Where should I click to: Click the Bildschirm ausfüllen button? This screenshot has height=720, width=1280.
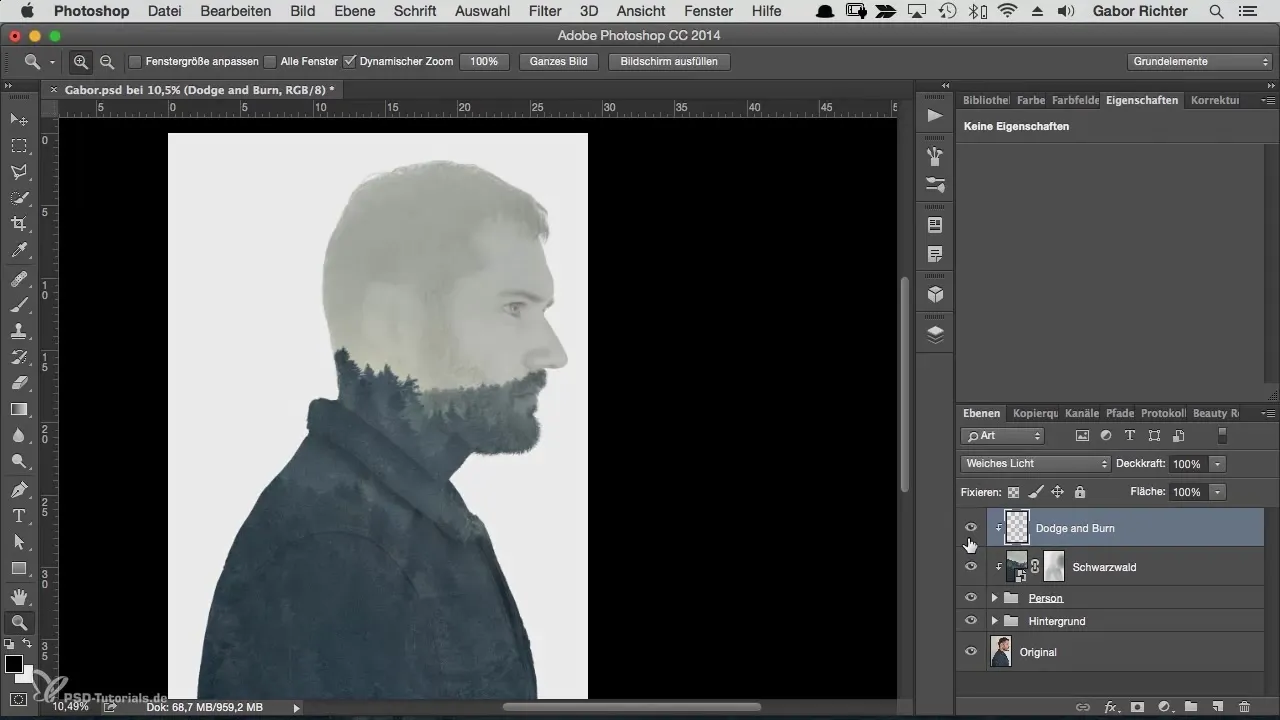[668, 61]
